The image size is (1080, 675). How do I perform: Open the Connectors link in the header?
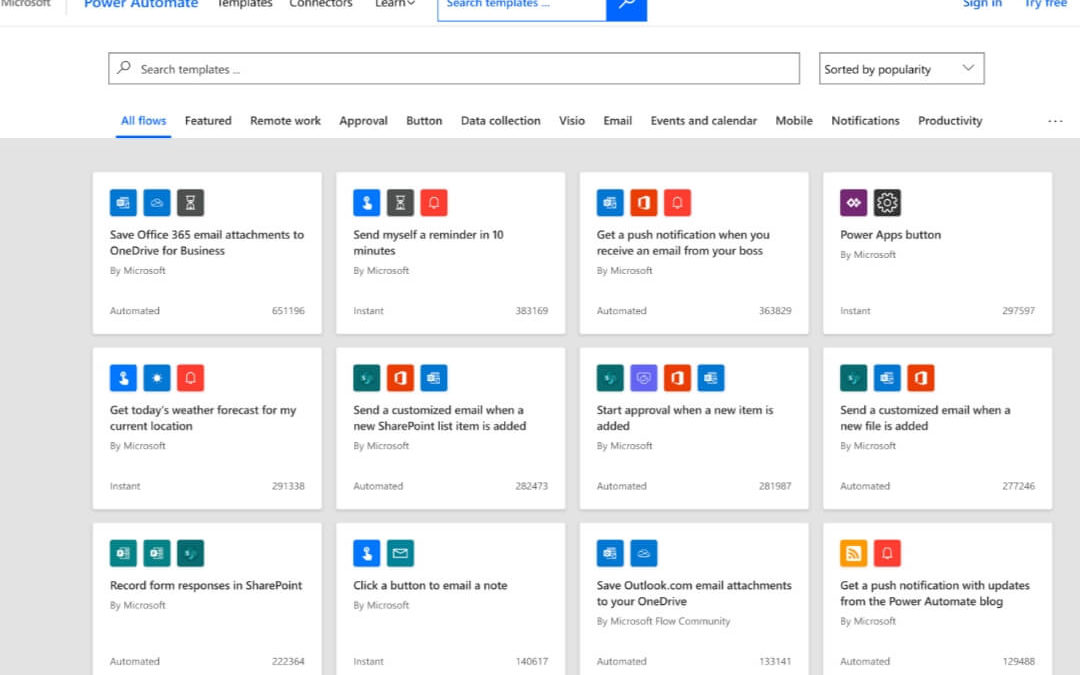click(321, 4)
